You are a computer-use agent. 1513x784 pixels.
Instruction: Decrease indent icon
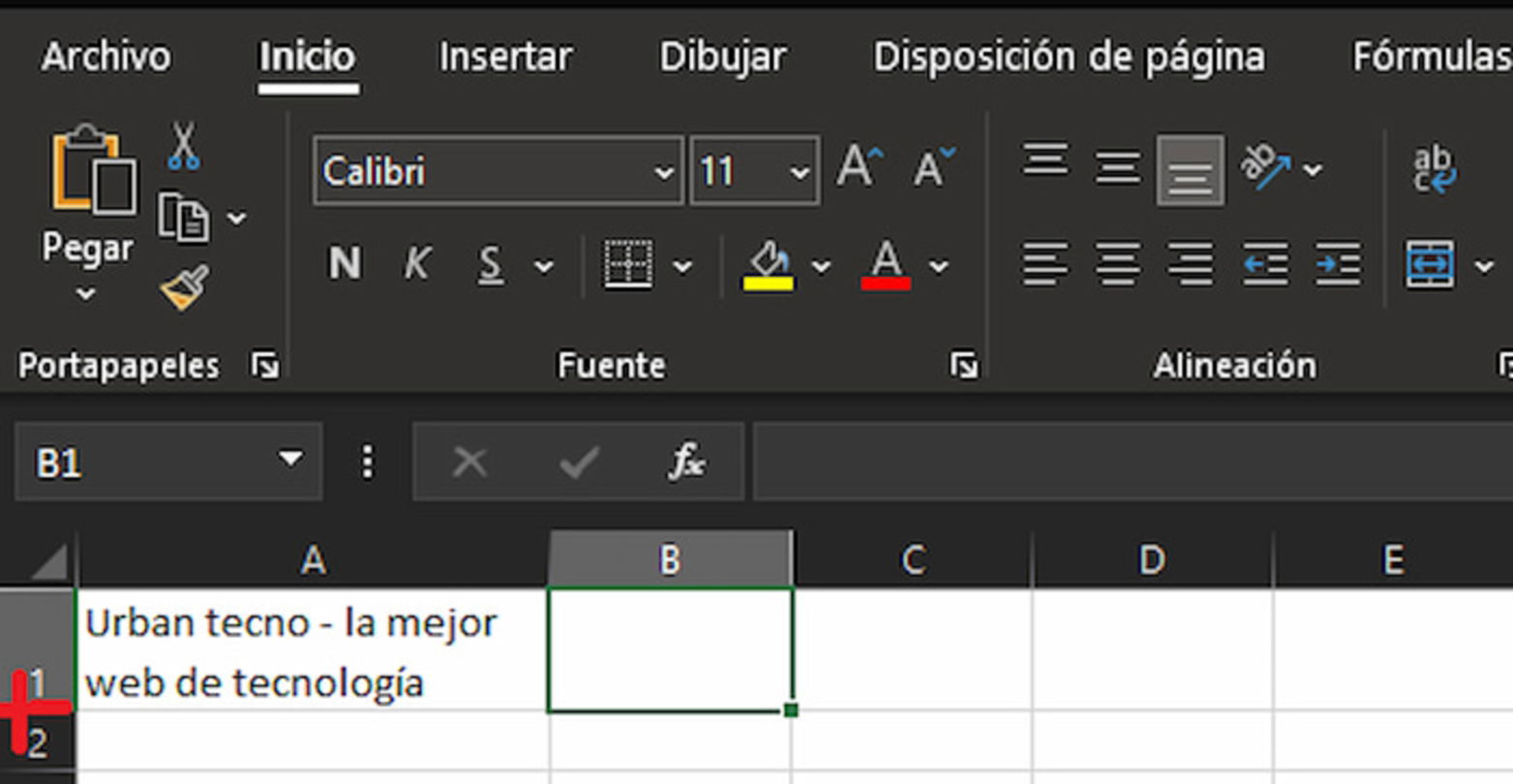(x=1265, y=264)
